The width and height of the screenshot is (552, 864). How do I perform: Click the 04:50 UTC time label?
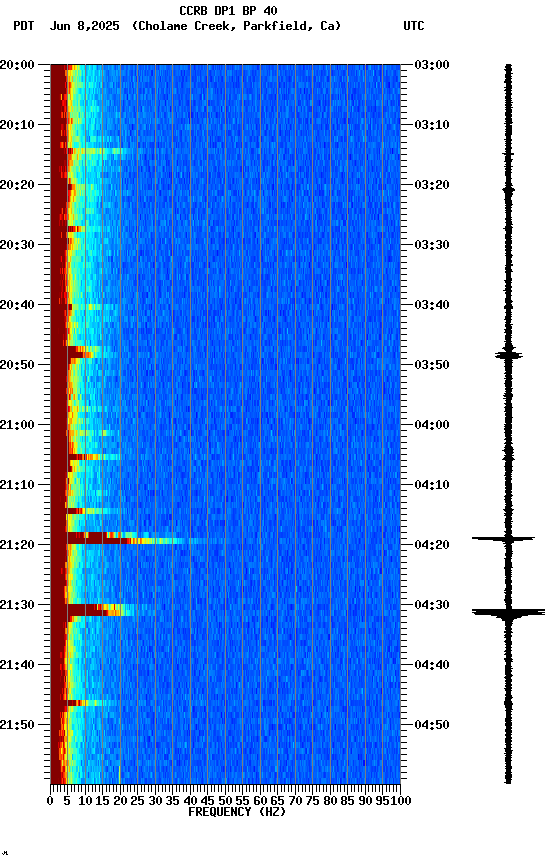coord(432,725)
